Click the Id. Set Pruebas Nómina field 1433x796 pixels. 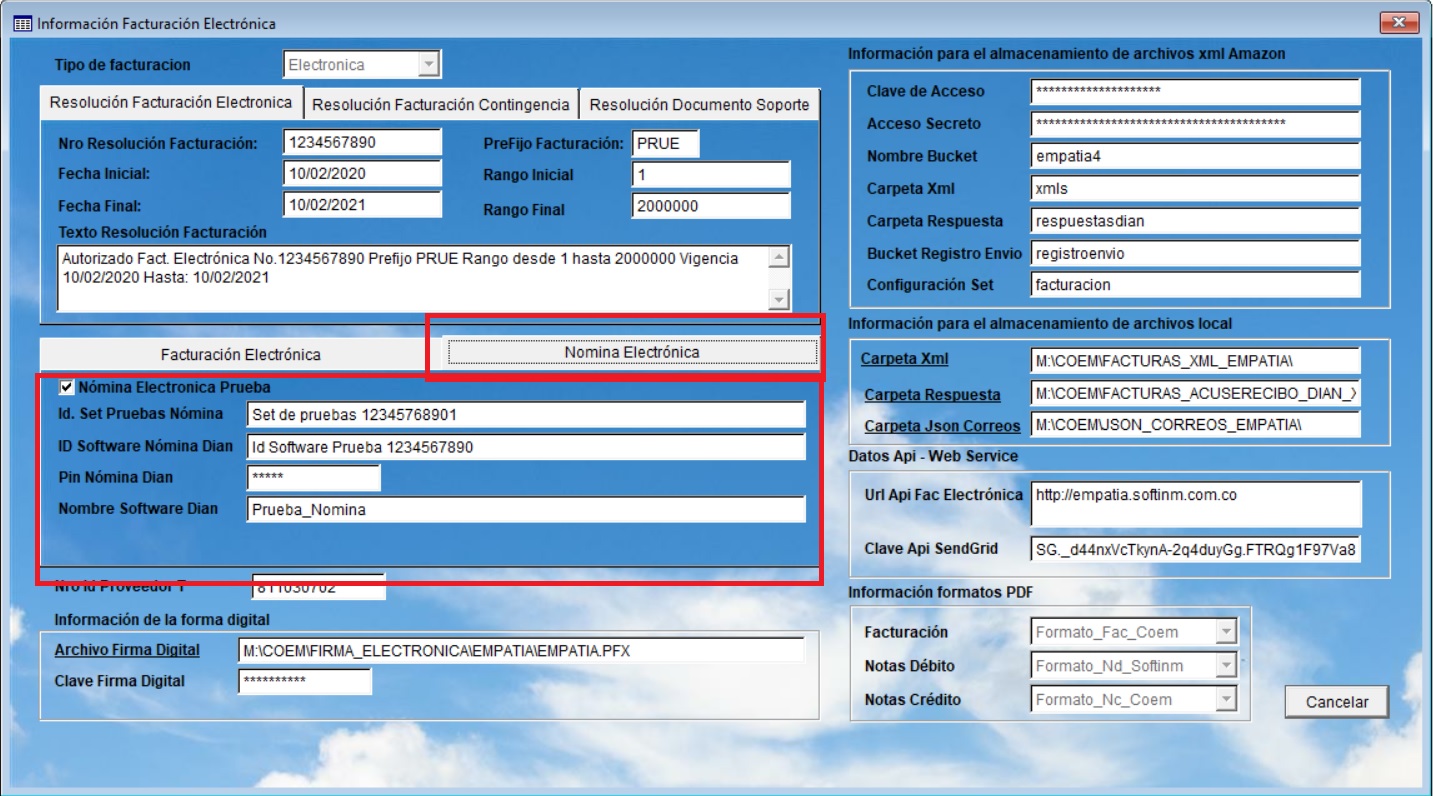click(526, 414)
